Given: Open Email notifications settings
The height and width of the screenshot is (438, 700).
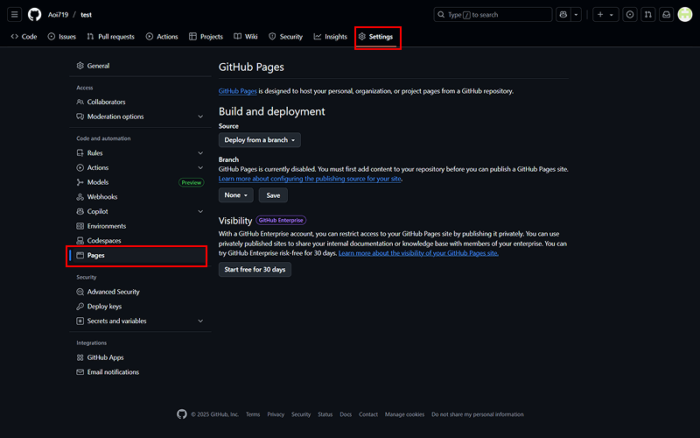Looking at the screenshot, I should coord(140,372).
